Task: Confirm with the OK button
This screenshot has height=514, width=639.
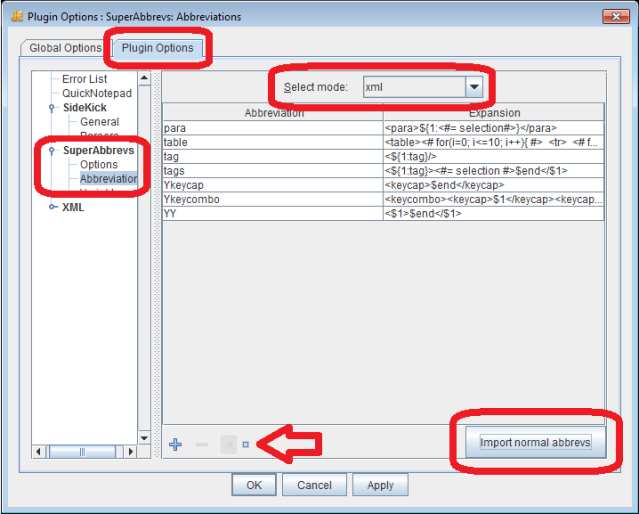Action: tap(254, 485)
